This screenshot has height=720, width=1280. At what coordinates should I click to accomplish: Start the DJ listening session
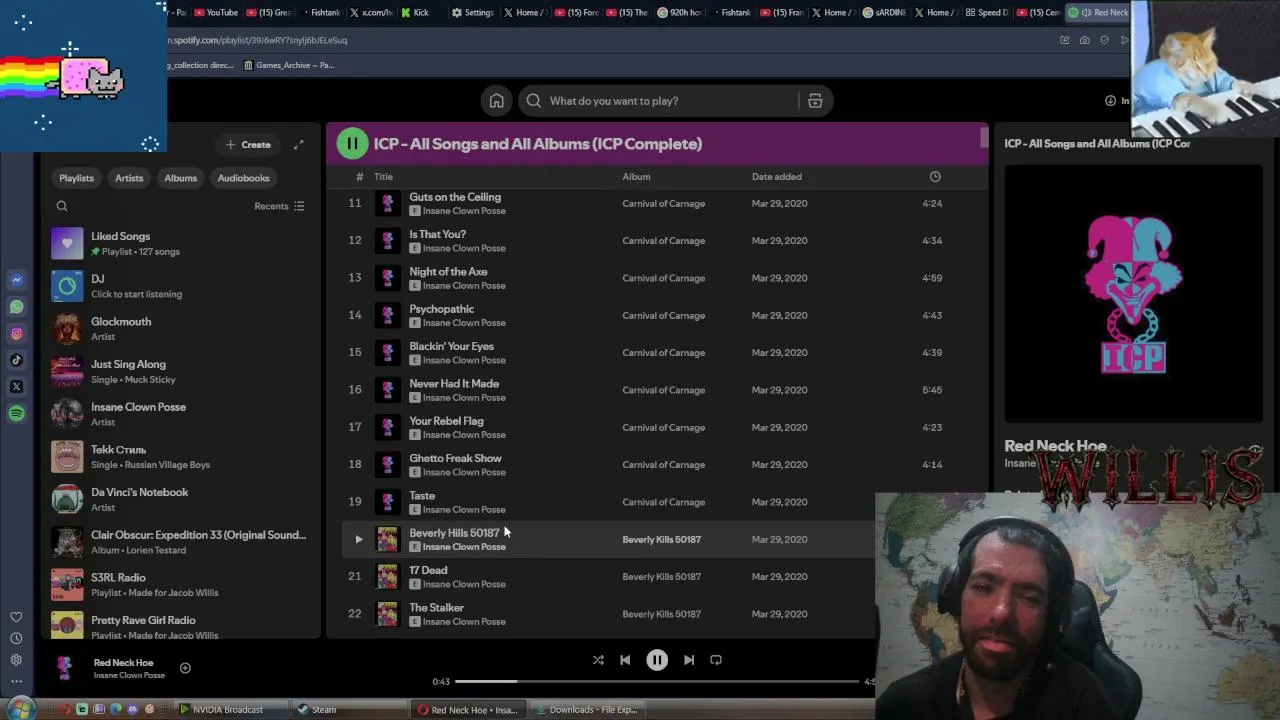point(180,286)
